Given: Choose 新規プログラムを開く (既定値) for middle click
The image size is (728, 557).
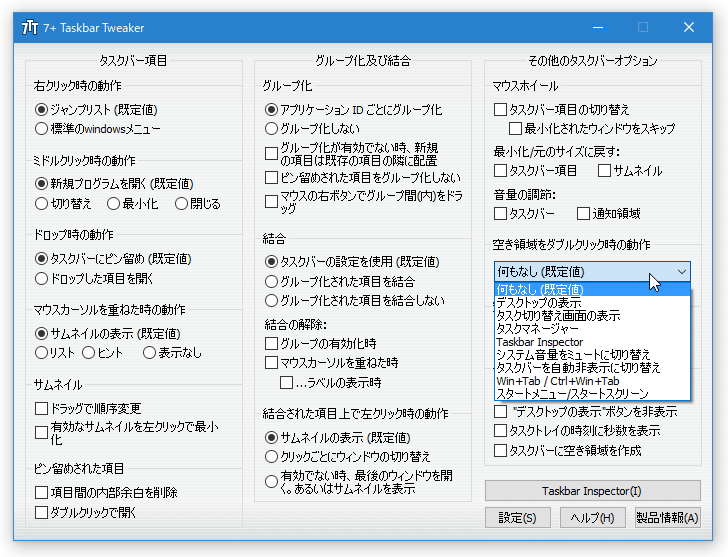Looking at the screenshot, I should tap(41, 184).
